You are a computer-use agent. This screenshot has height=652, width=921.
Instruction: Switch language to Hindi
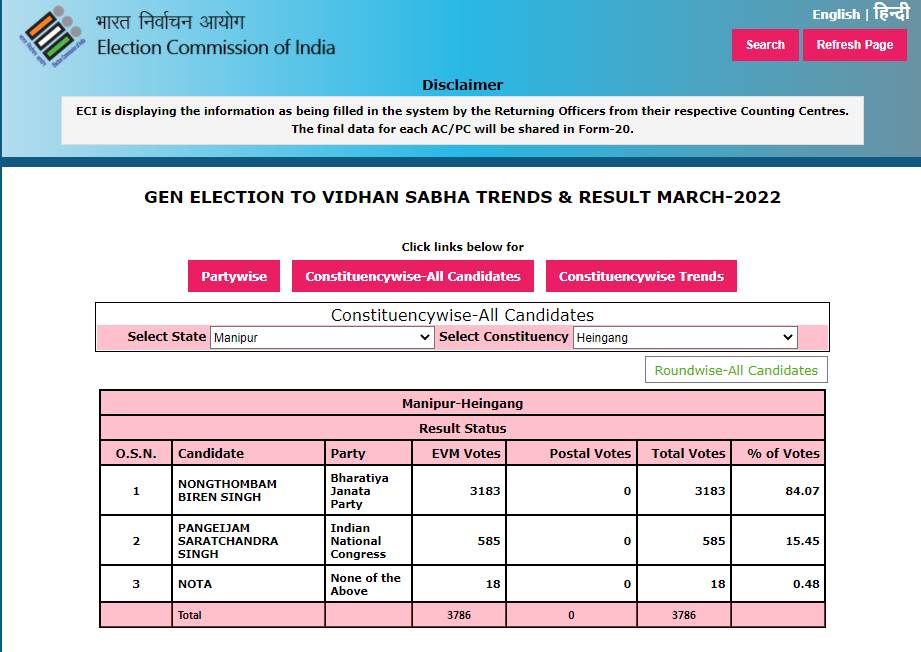(892, 12)
